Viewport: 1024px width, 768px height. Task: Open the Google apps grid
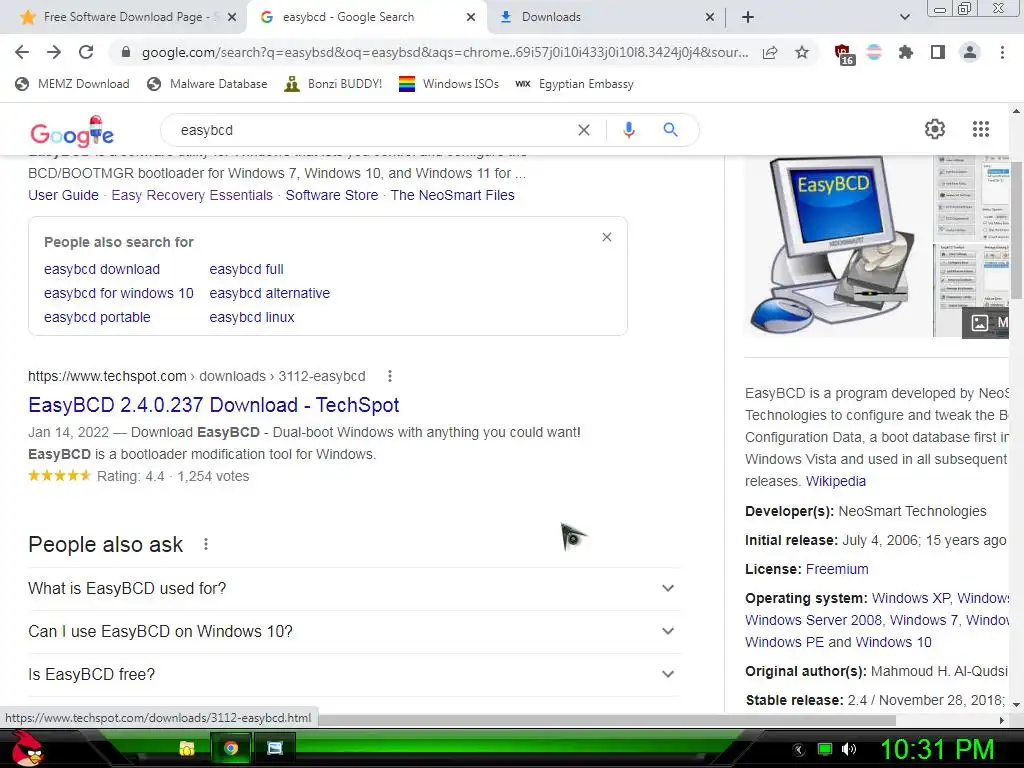(x=980, y=129)
